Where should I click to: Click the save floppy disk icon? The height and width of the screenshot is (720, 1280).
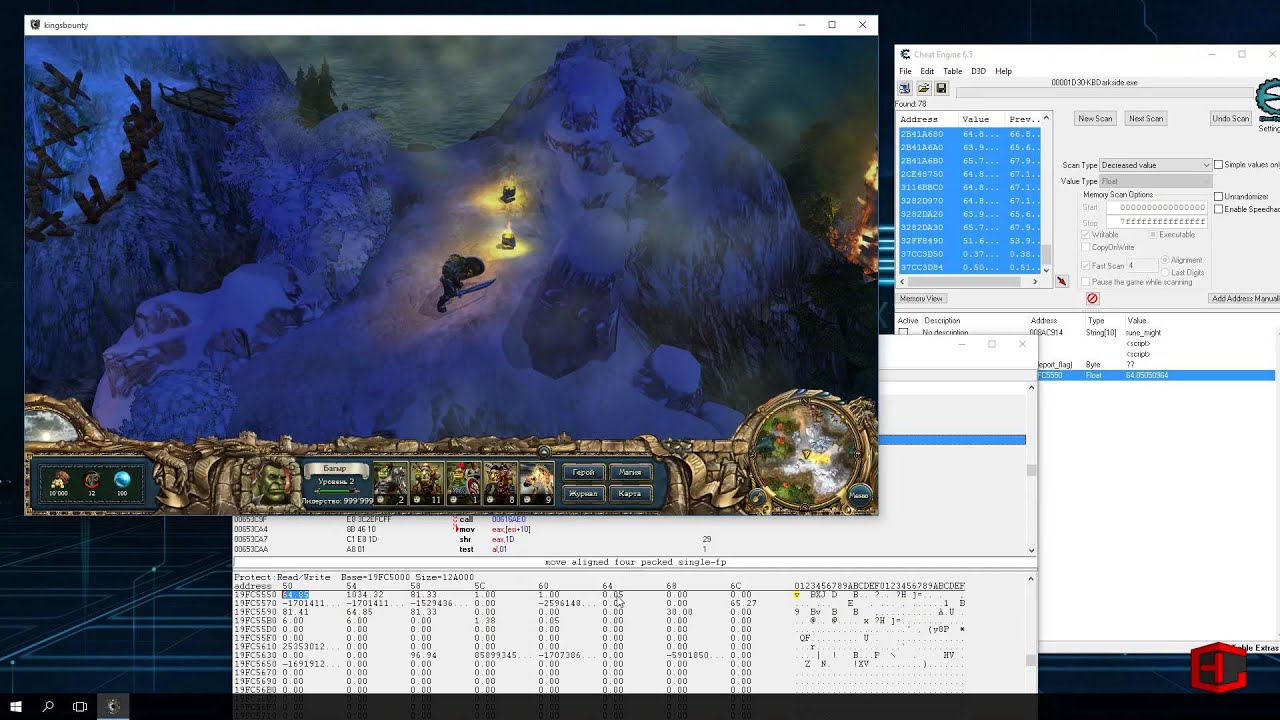coord(941,88)
